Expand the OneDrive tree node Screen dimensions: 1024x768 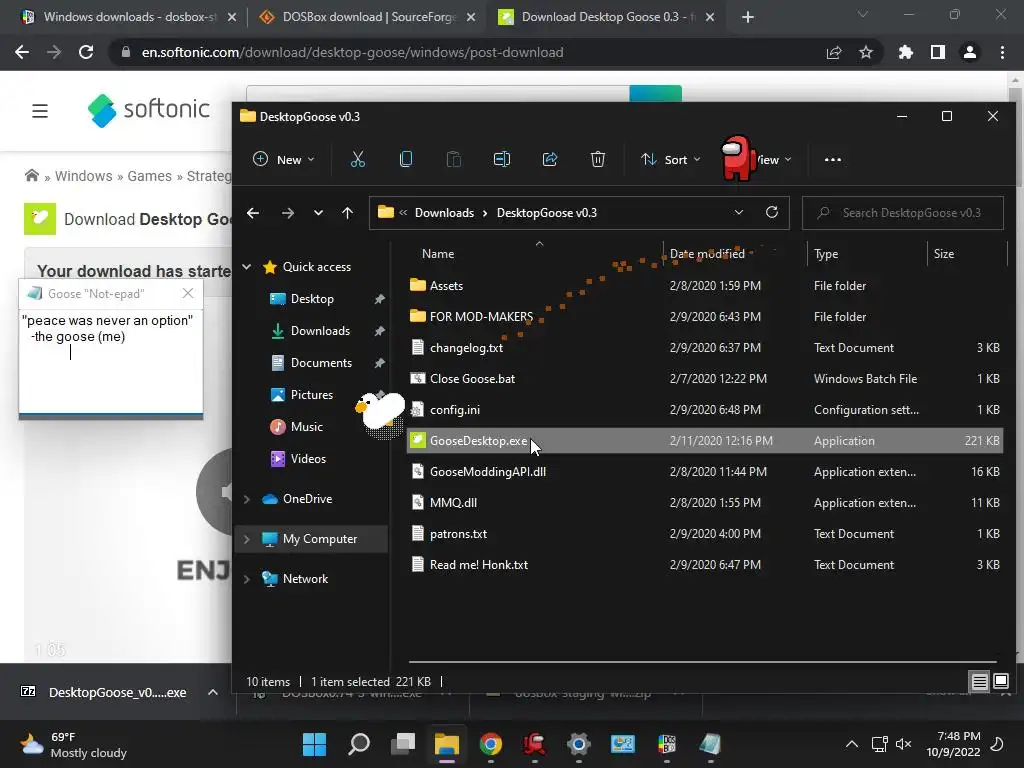[x=247, y=499]
